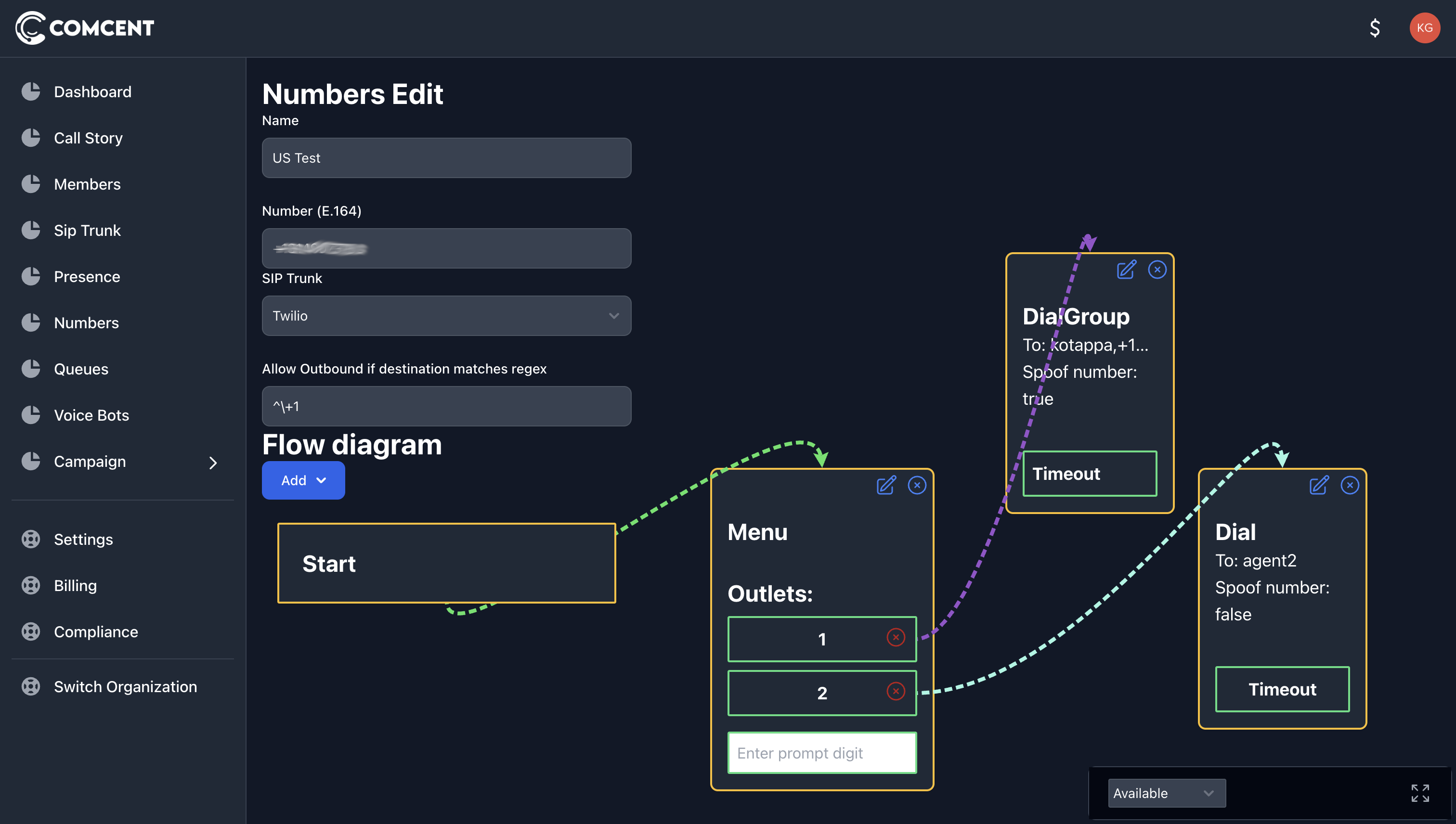Delete outlet 2 from Menu
The width and height of the screenshot is (1456, 824).
coord(896,692)
